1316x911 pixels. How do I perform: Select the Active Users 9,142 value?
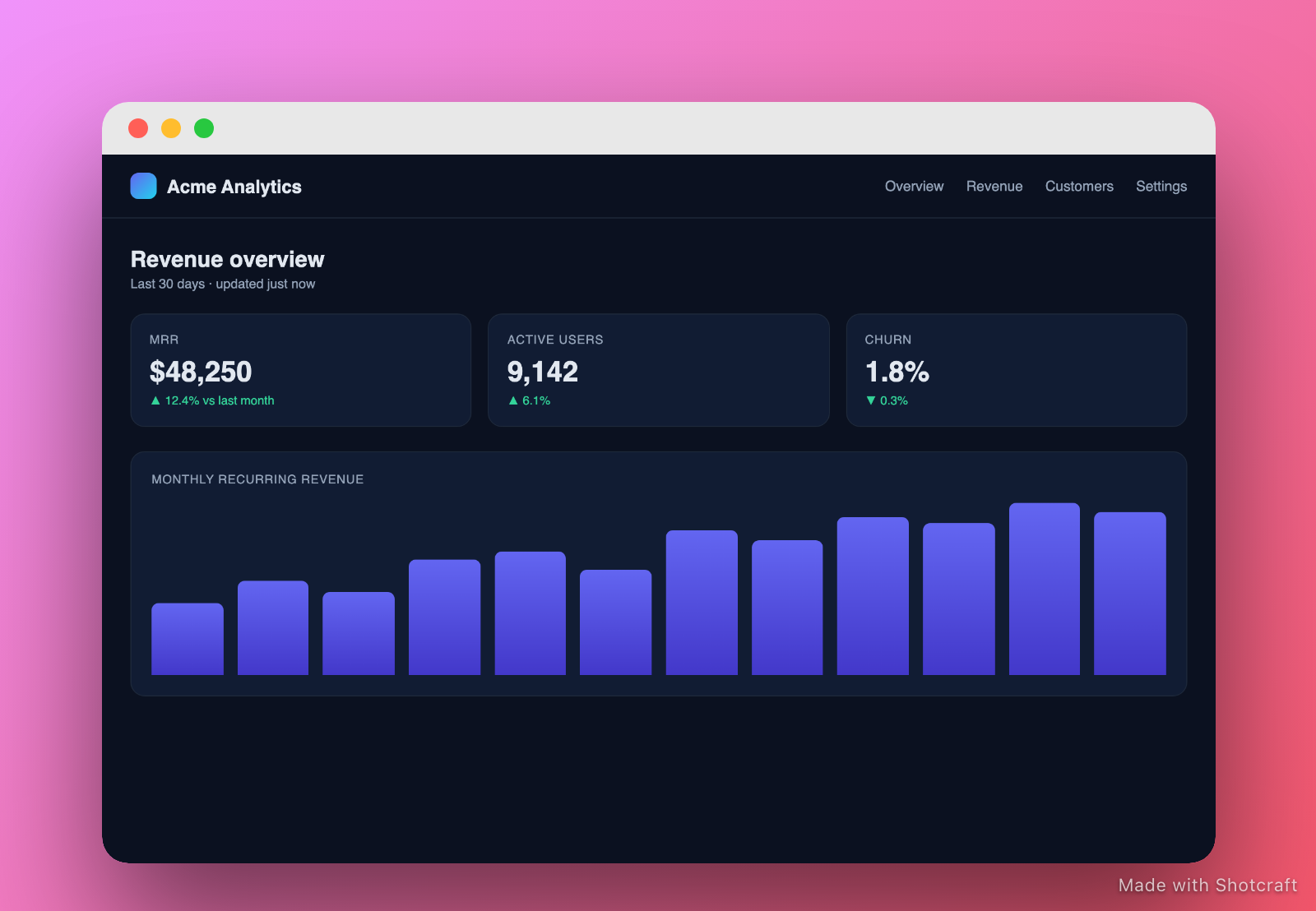(543, 372)
